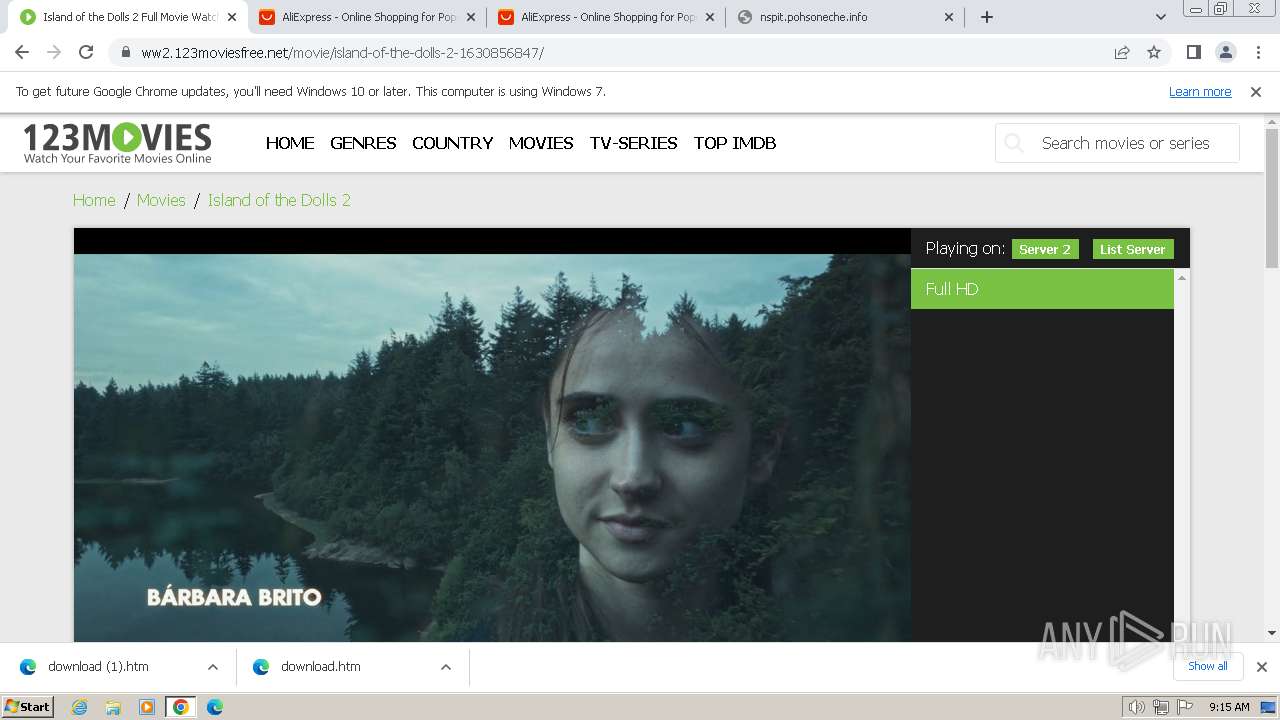The height and width of the screenshot is (720, 1280).
Task: Open the Chrome profile avatar icon
Action: pyautogui.click(x=1225, y=52)
